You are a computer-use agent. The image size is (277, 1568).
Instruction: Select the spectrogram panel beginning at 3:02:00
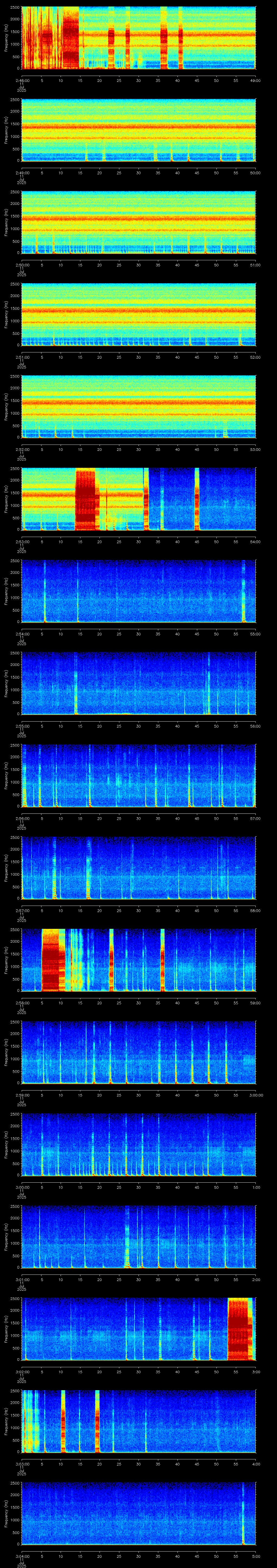click(x=138, y=1329)
